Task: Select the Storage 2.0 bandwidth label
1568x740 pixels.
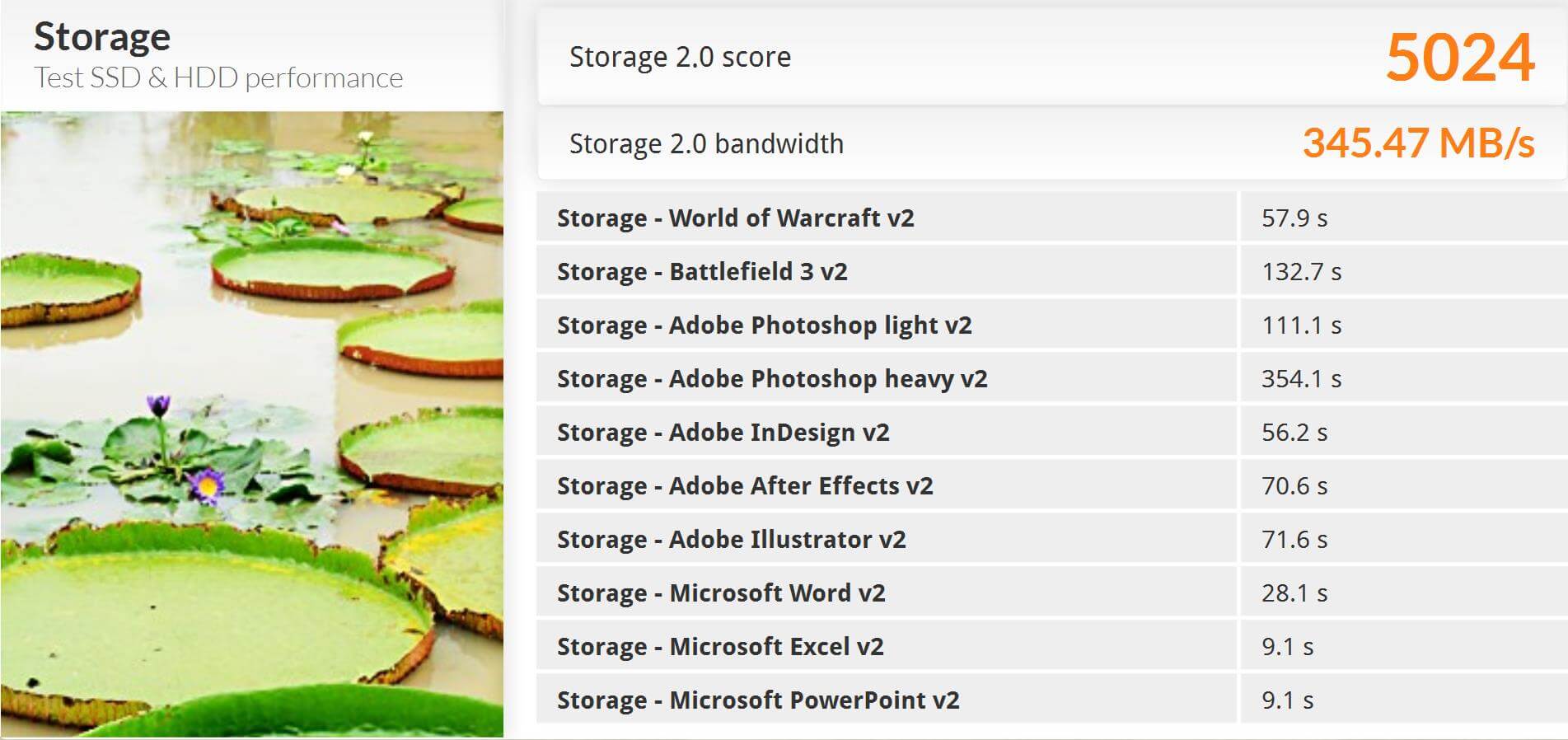Action: tap(706, 143)
